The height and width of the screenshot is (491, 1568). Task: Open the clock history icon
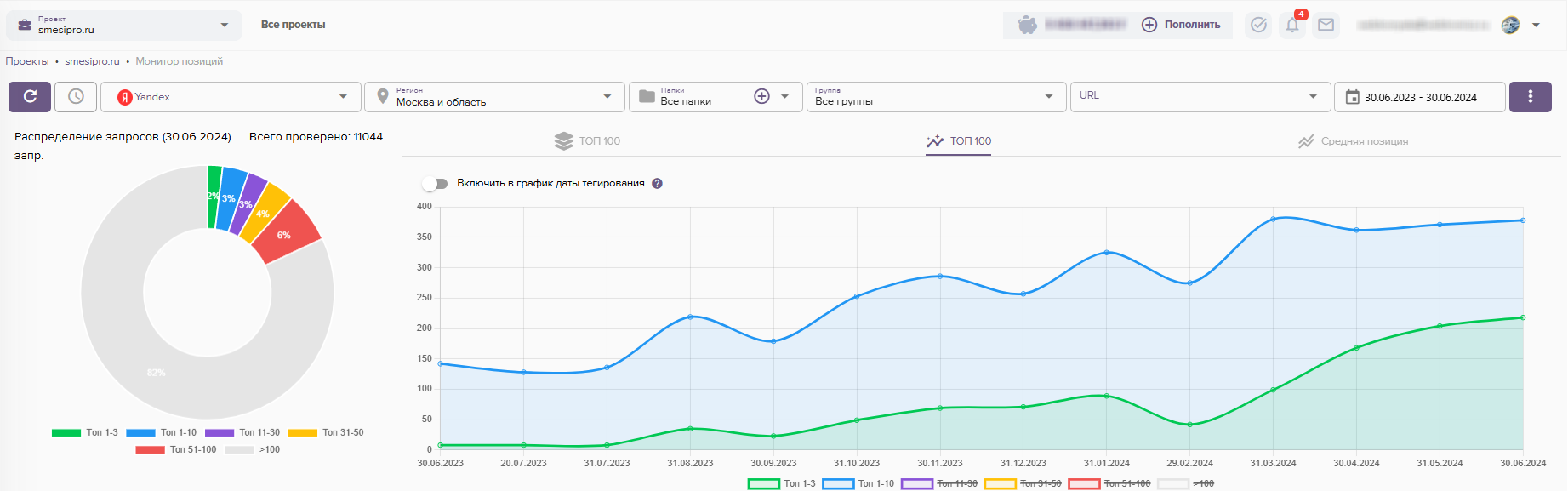pyautogui.click(x=76, y=97)
